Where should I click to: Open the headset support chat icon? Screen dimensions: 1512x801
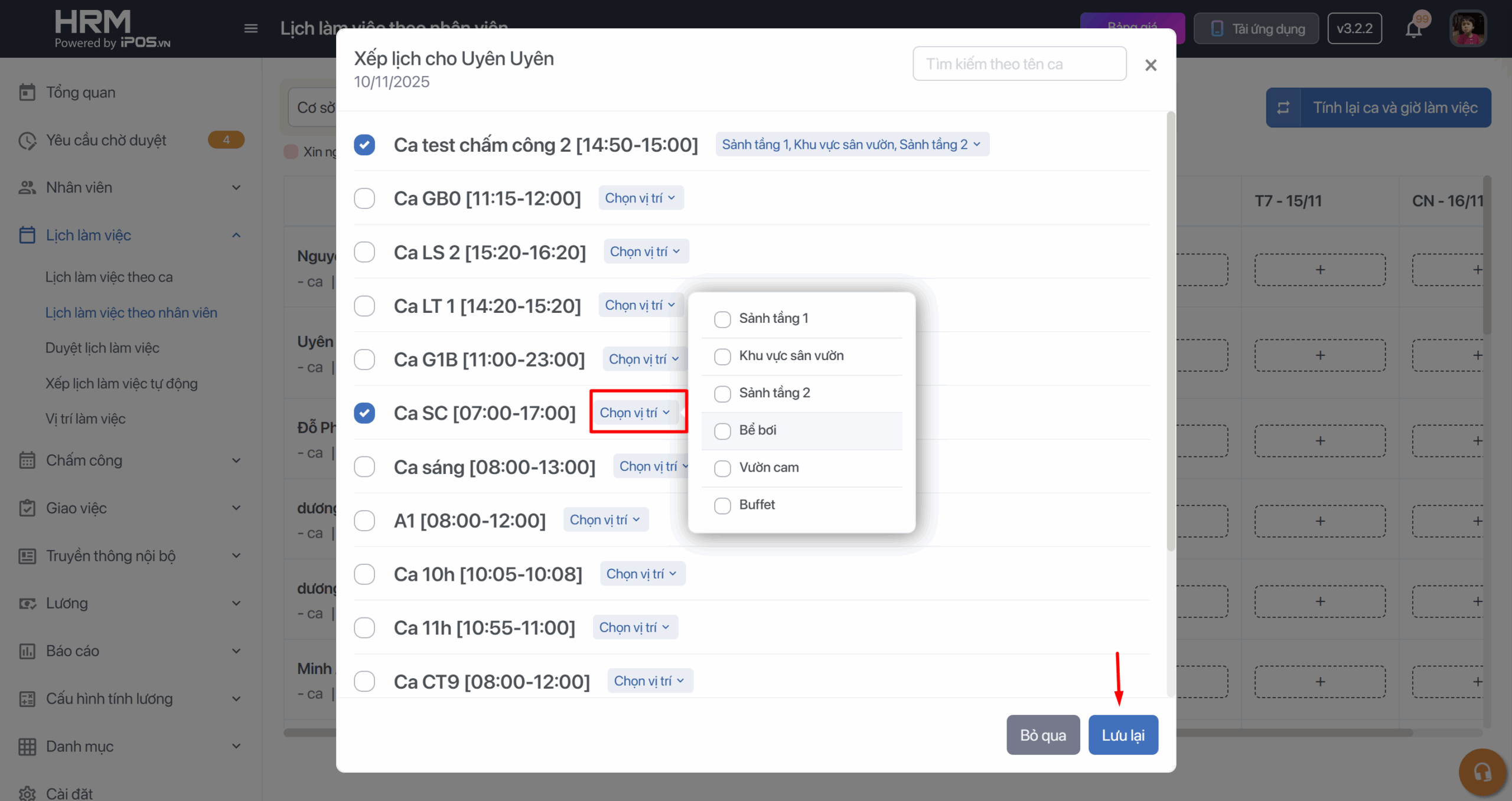(x=1482, y=771)
